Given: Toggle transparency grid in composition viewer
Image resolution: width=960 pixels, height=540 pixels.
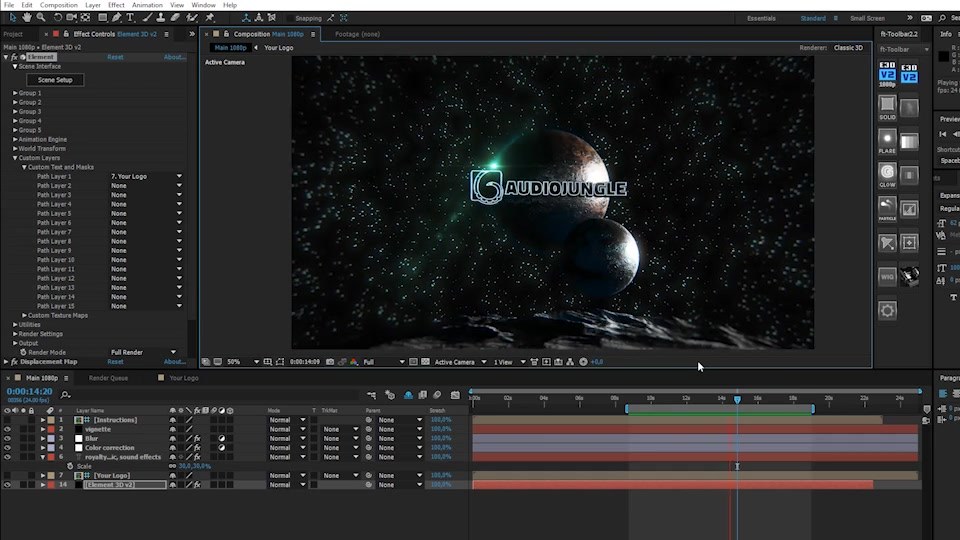Looking at the screenshot, I should [426, 362].
